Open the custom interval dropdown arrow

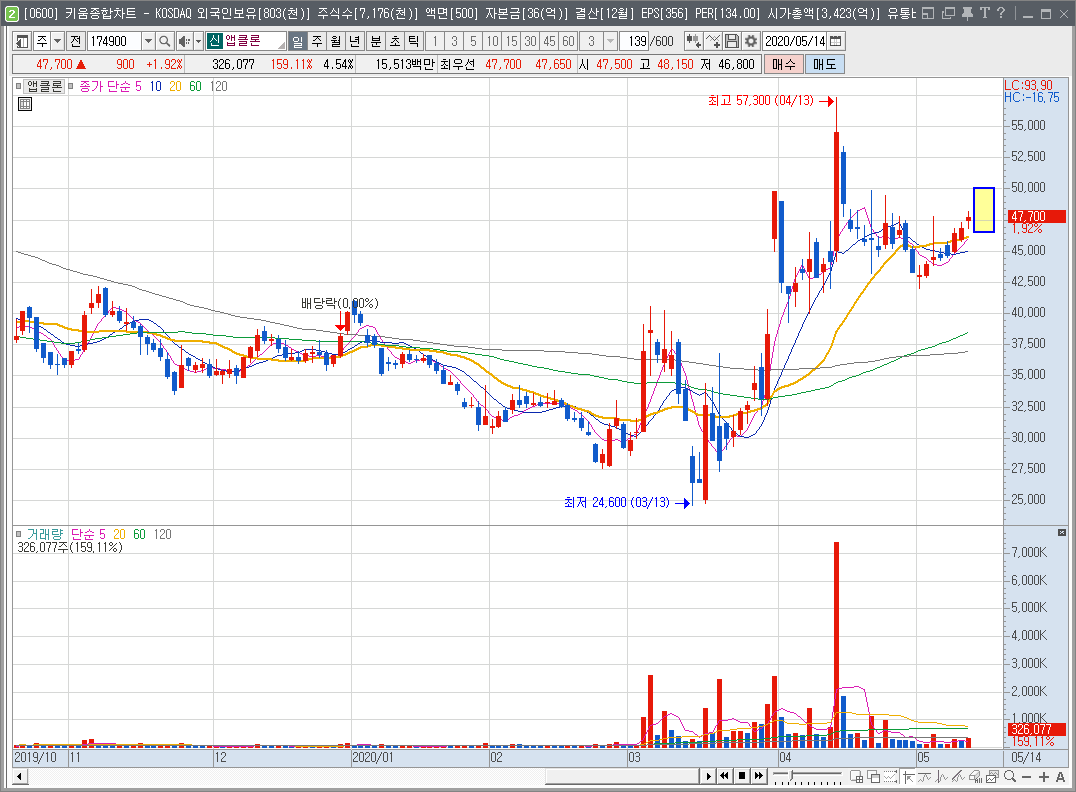[x=610, y=41]
